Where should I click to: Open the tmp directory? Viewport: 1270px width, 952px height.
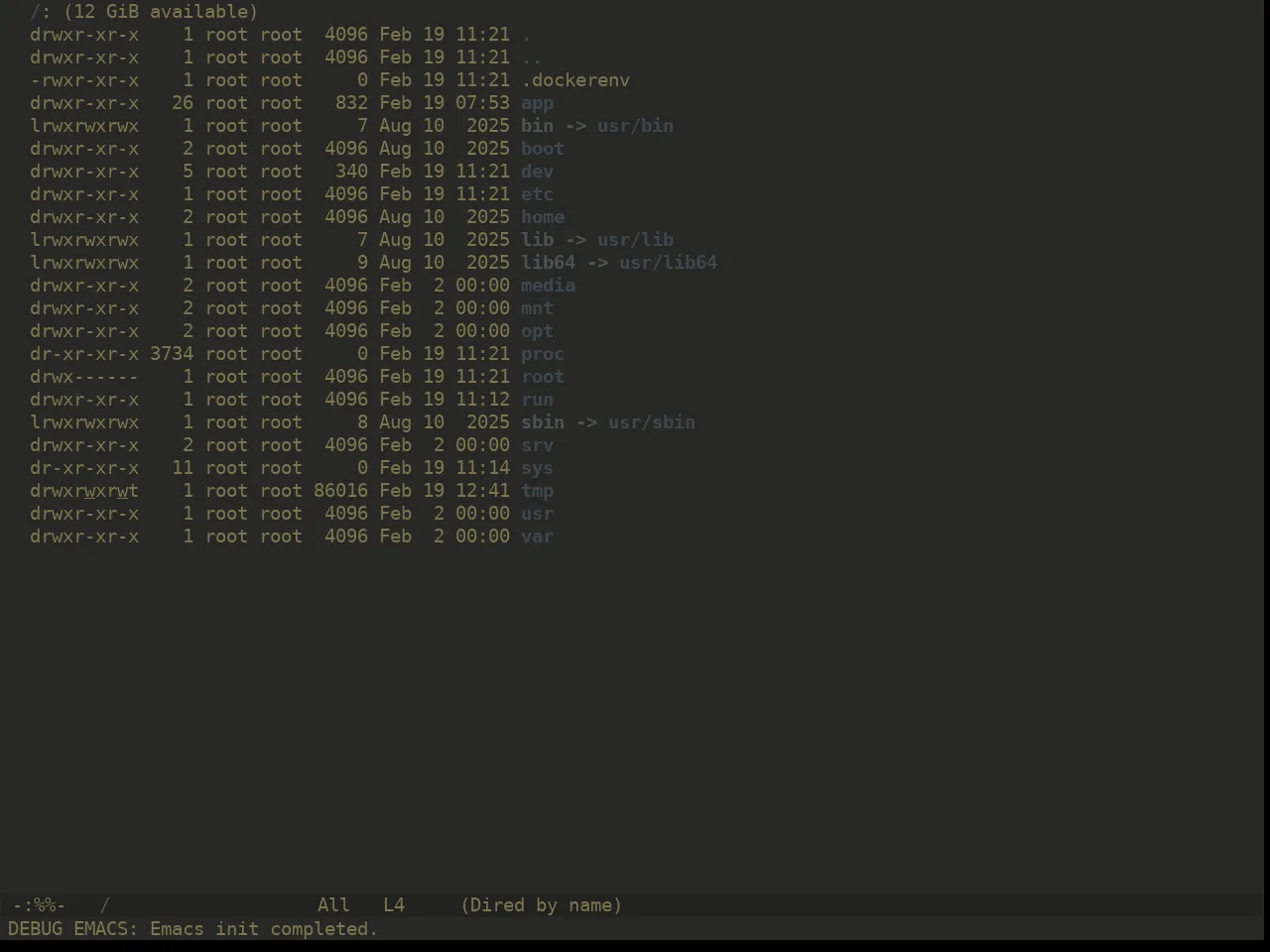tap(537, 491)
